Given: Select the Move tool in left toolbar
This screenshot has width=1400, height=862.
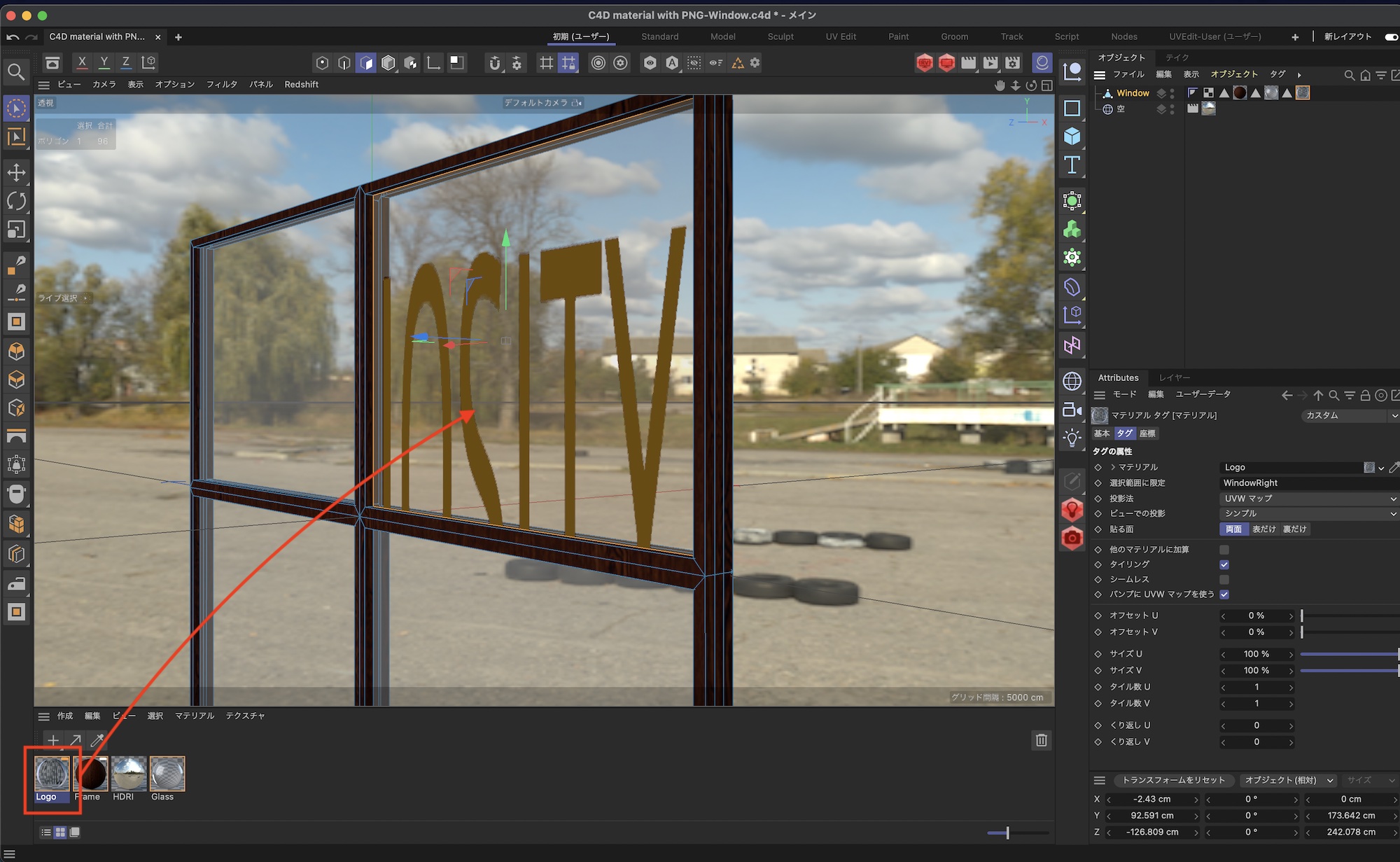Looking at the screenshot, I should click(x=16, y=172).
